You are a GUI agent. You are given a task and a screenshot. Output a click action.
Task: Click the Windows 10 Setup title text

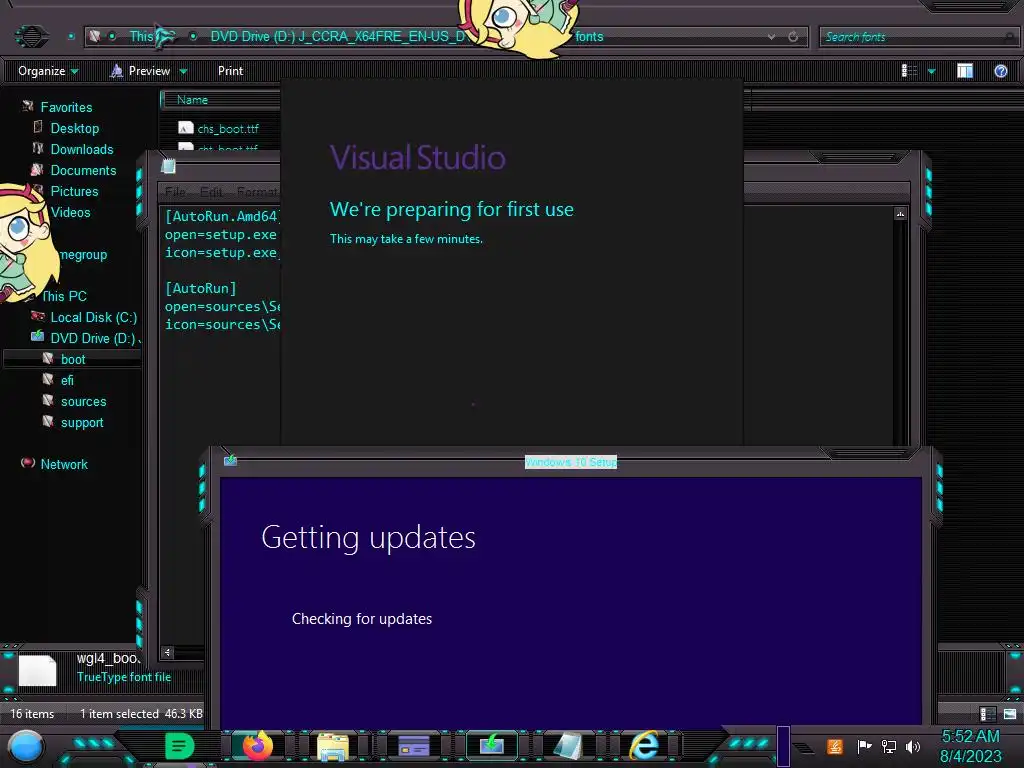(571, 462)
